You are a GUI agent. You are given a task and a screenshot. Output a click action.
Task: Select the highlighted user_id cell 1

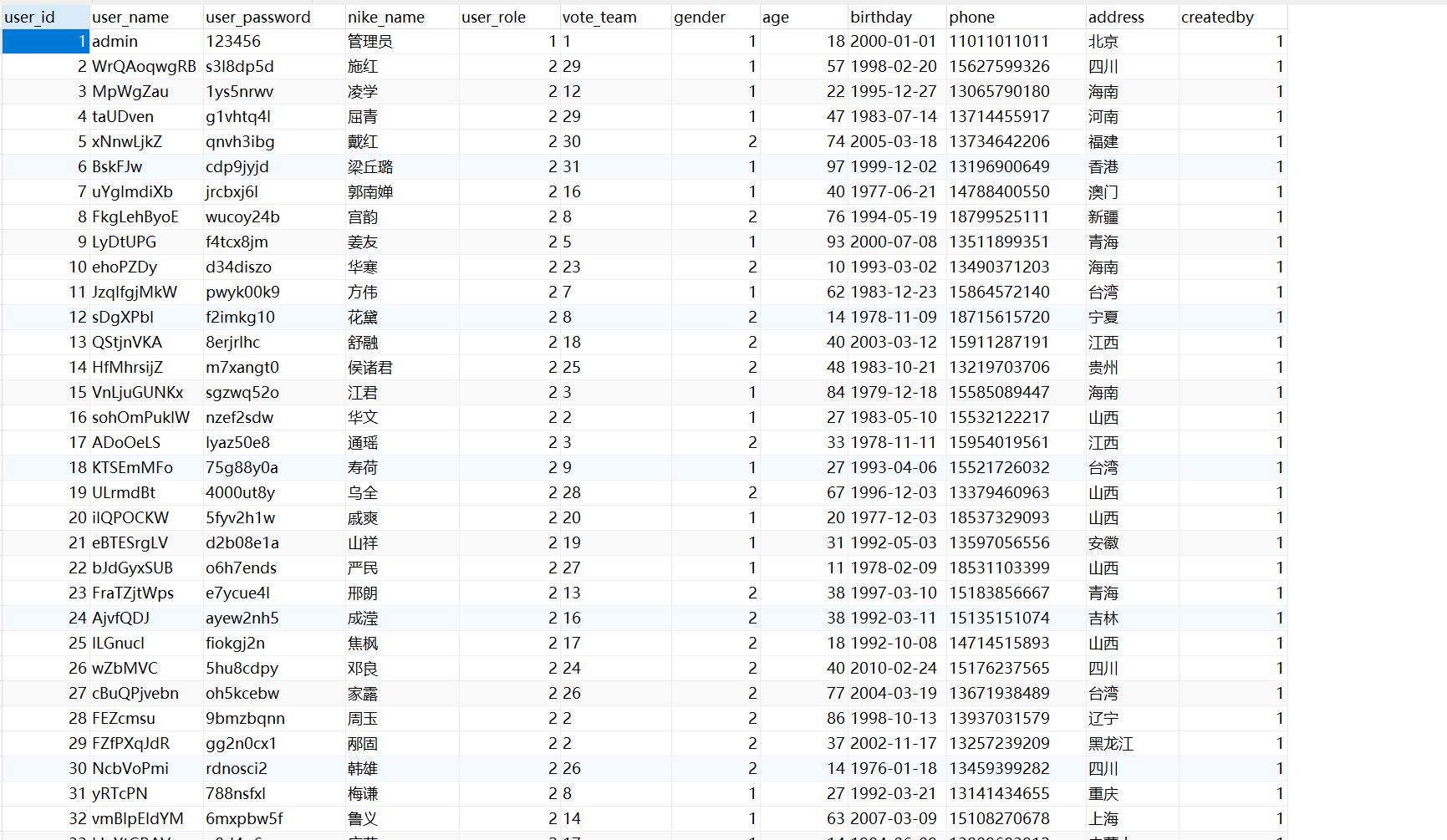coord(45,41)
